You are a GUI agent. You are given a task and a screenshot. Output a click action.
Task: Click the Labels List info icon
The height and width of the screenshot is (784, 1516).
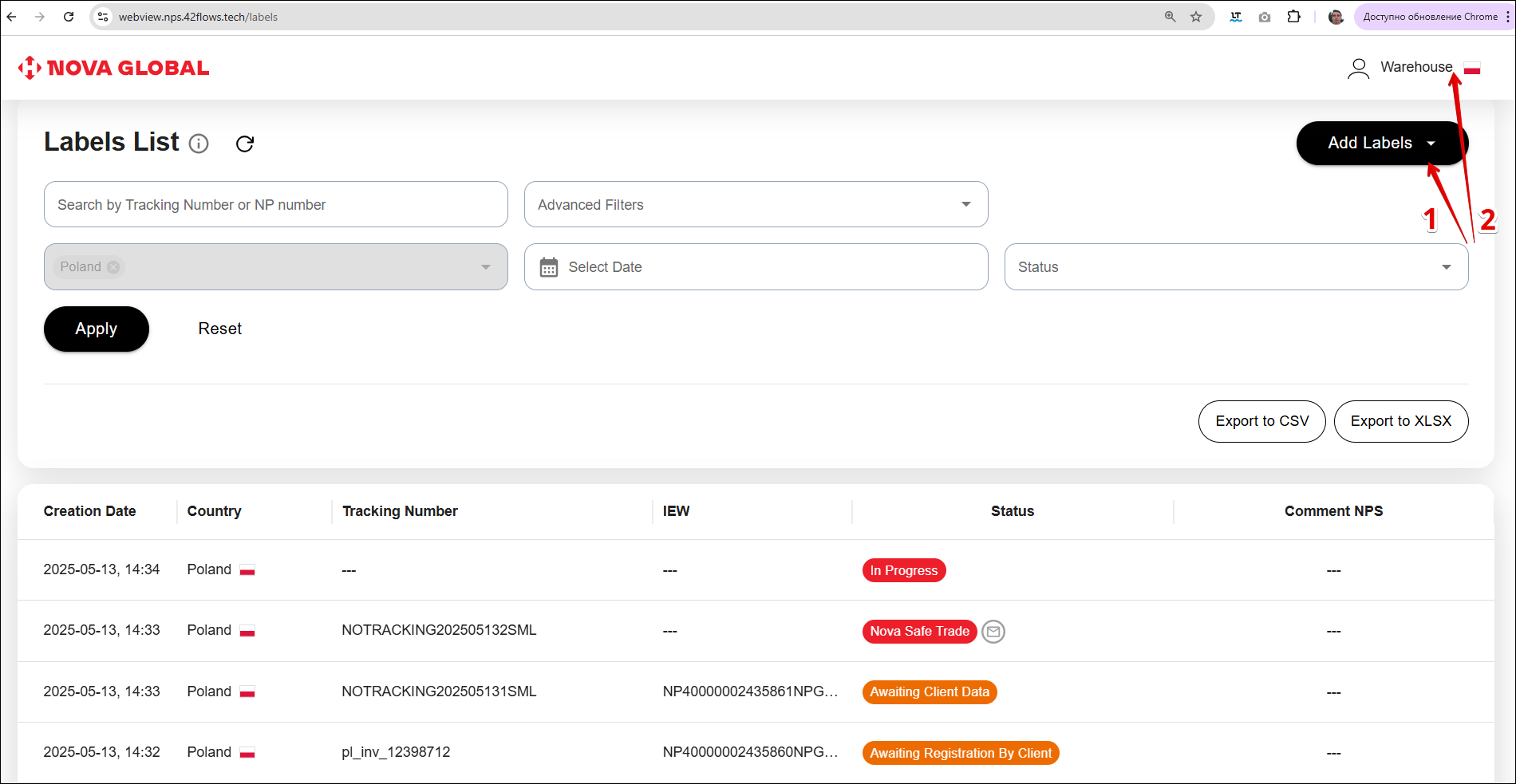pos(199,144)
